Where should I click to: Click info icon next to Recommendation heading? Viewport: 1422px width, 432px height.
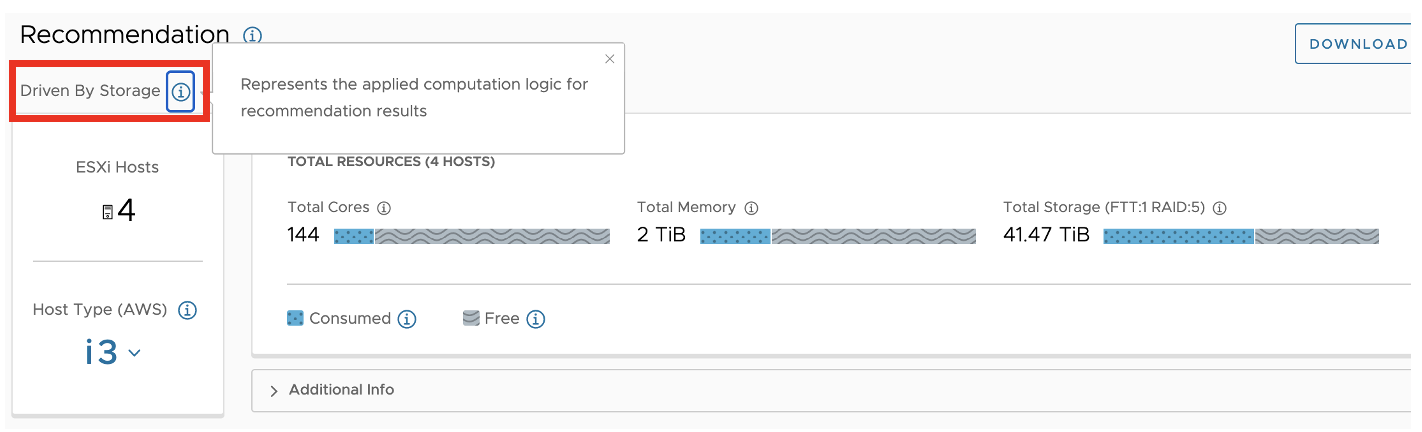coord(253,36)
